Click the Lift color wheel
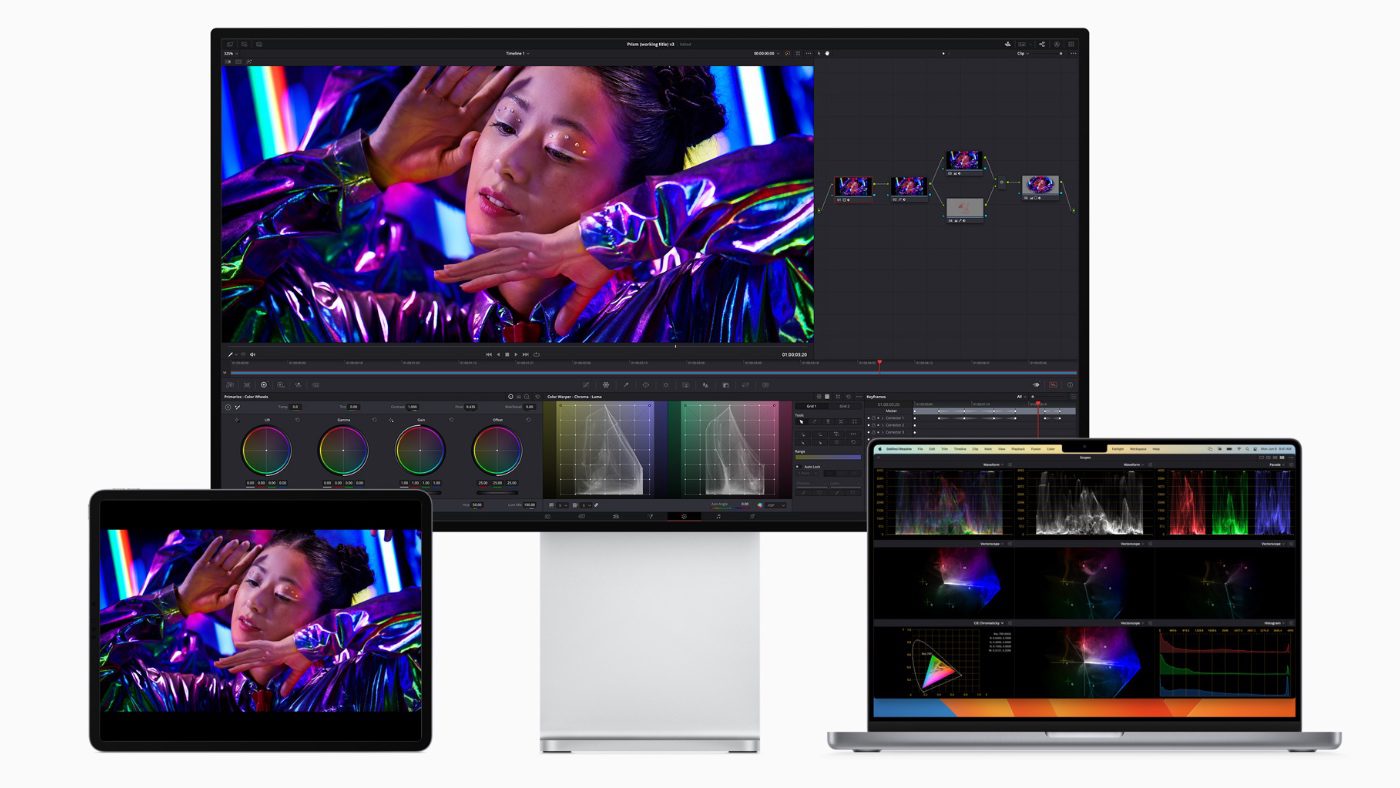 (266, 451)
